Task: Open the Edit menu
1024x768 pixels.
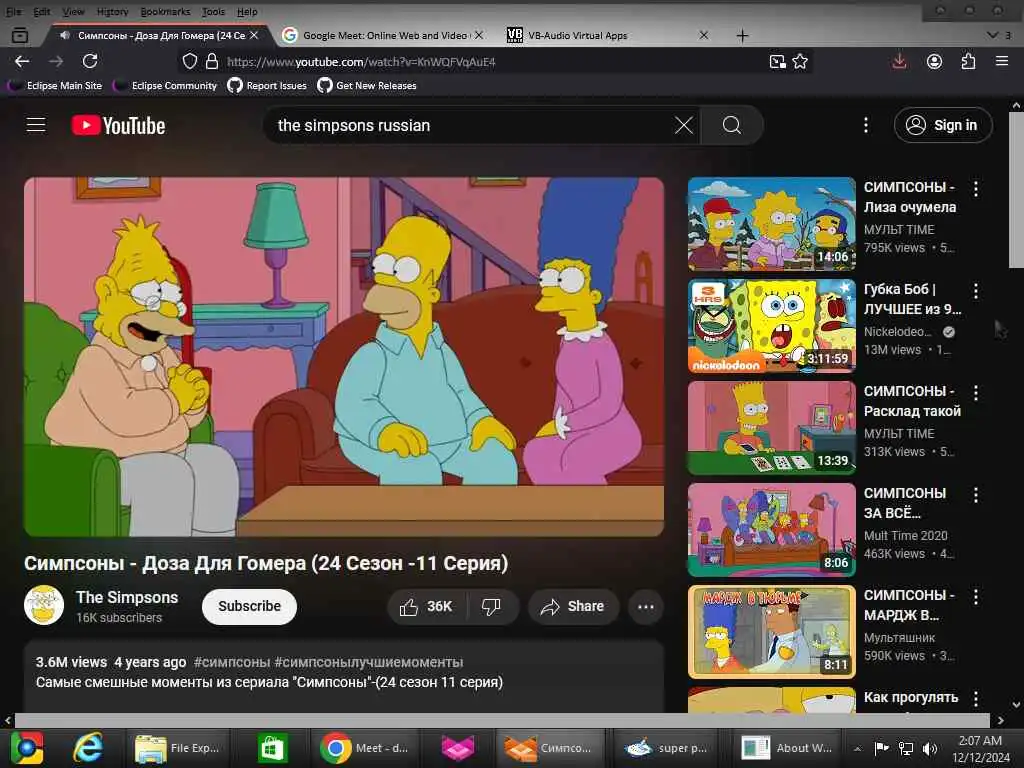Action: pos(42,12)
